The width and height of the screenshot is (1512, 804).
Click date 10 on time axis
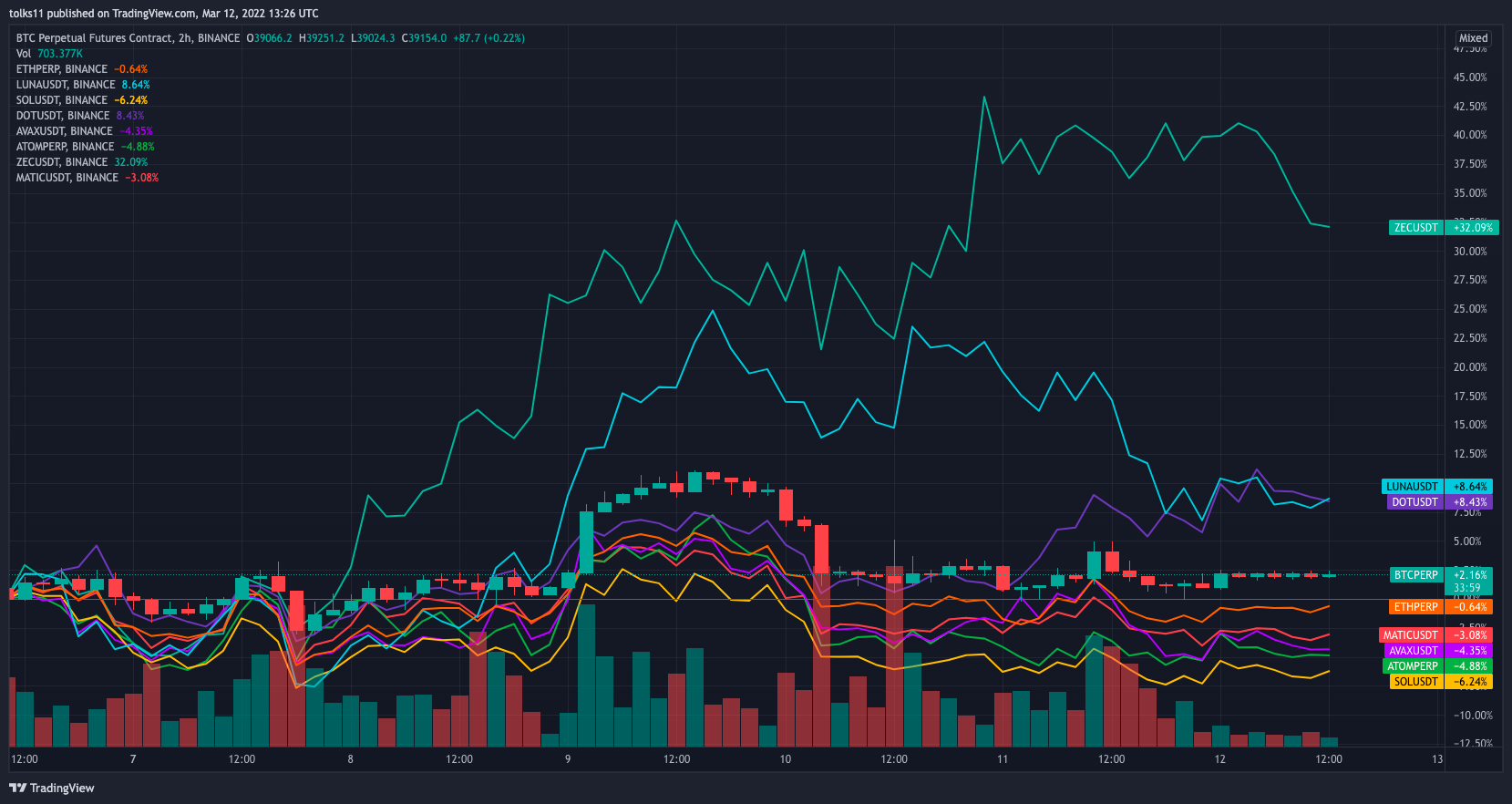click(786, 759)
